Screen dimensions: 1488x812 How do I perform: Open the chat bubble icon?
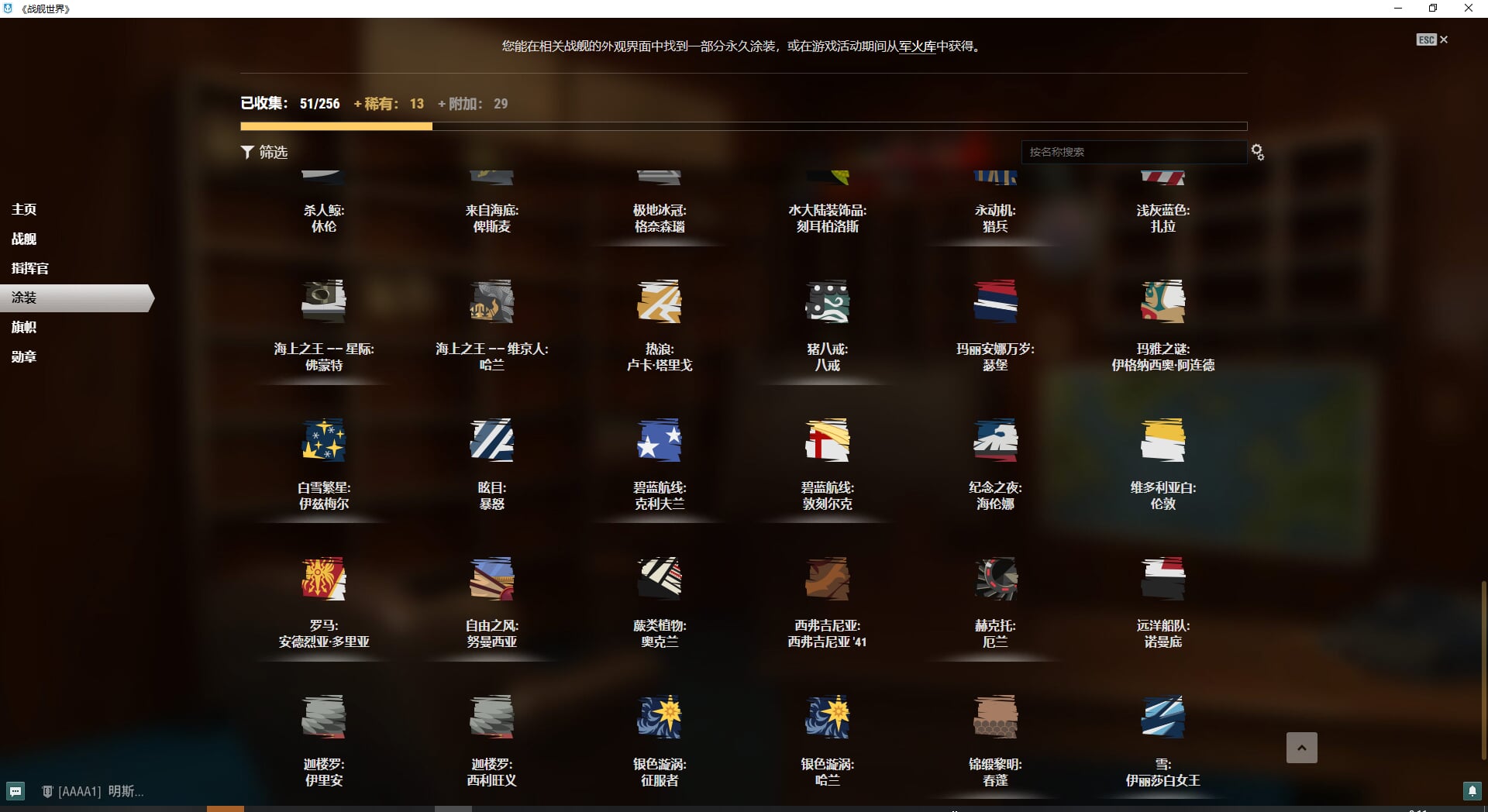[15, 791]
